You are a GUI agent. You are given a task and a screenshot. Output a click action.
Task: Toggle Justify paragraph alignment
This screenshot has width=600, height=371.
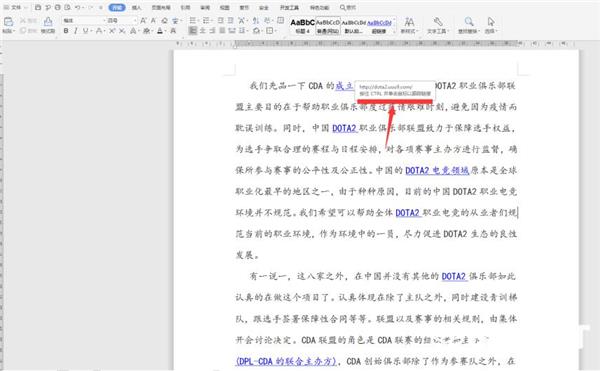pyautogui.click(x=222, y=31)
